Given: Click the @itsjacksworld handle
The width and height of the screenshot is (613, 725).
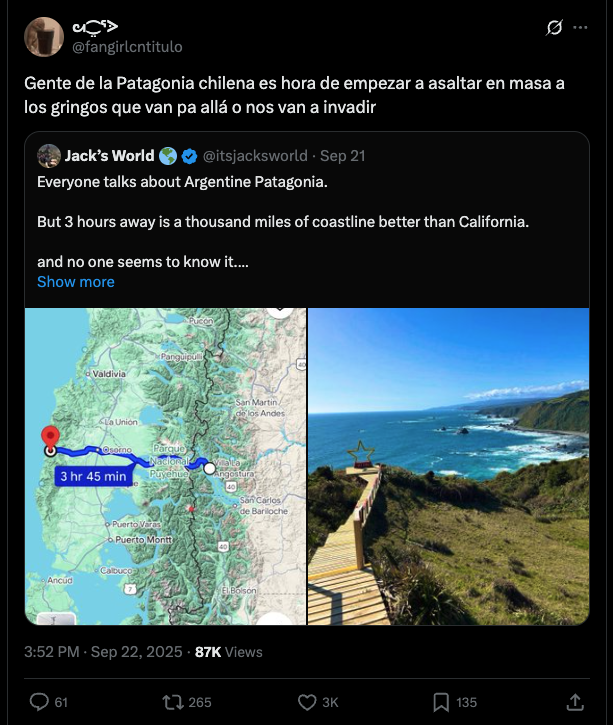Looking at the screenshot, I should point(255,156).
